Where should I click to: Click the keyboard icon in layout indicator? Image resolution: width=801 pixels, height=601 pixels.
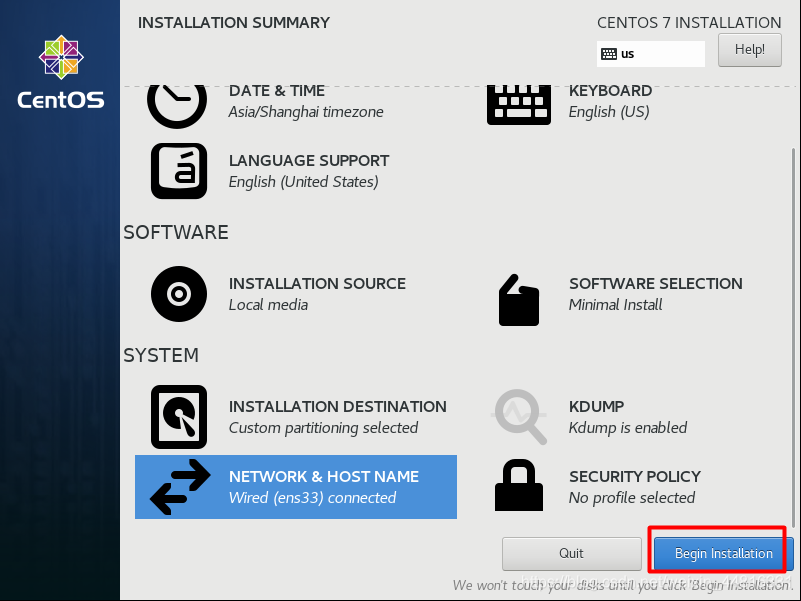(x=609, y=54)
